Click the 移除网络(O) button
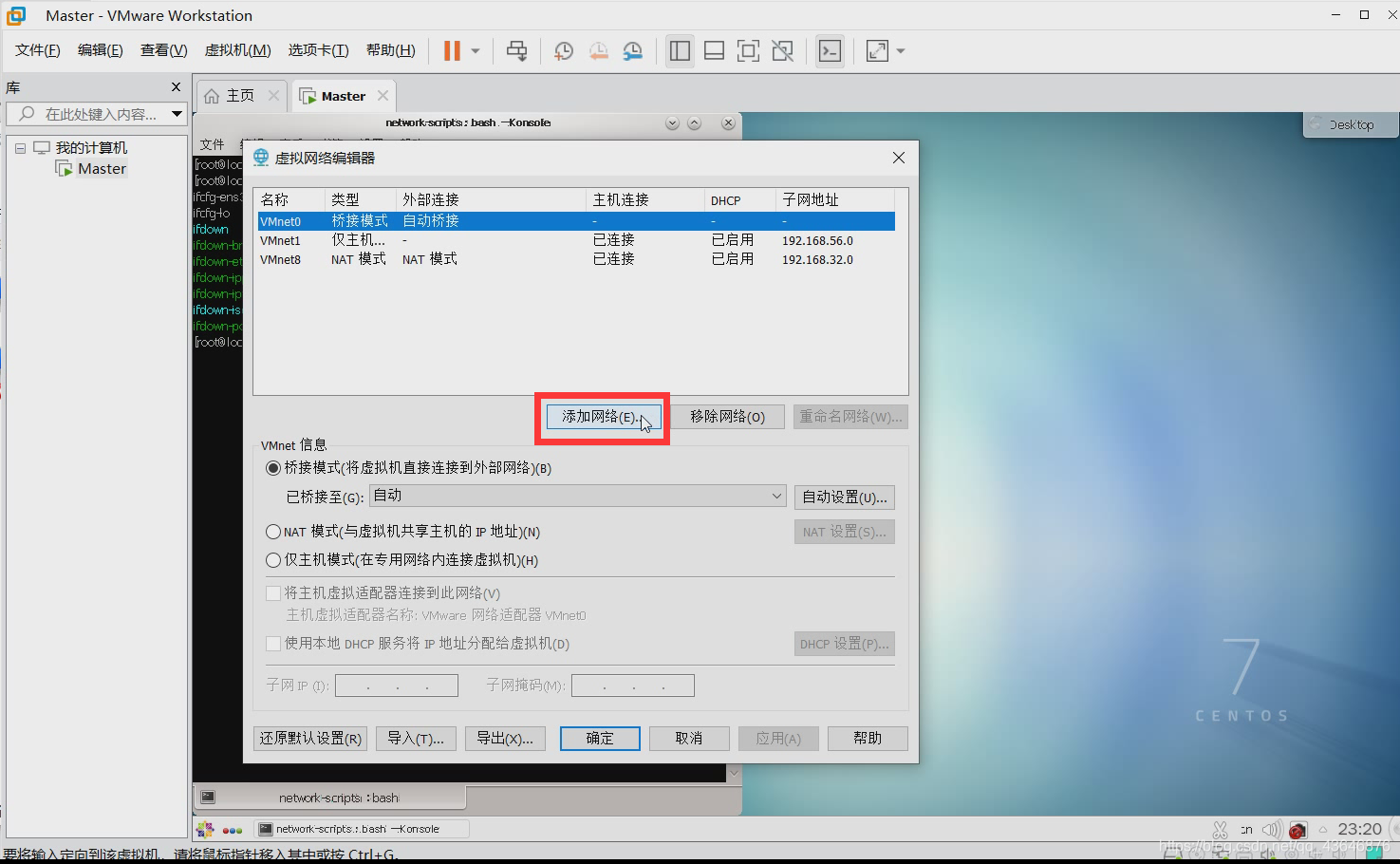The image size is (1400, 864). coord(728,417)
